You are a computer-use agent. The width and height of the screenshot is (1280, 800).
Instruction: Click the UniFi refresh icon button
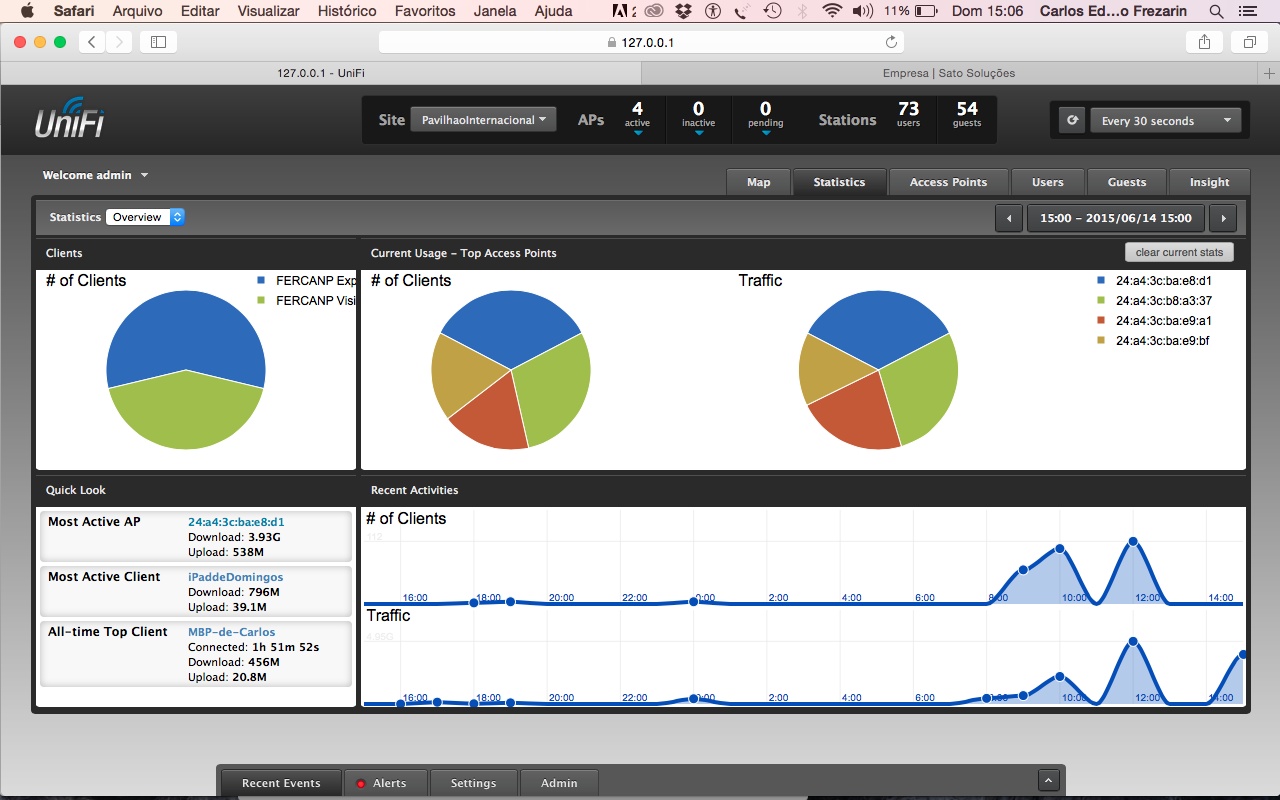click(1073, 120)
